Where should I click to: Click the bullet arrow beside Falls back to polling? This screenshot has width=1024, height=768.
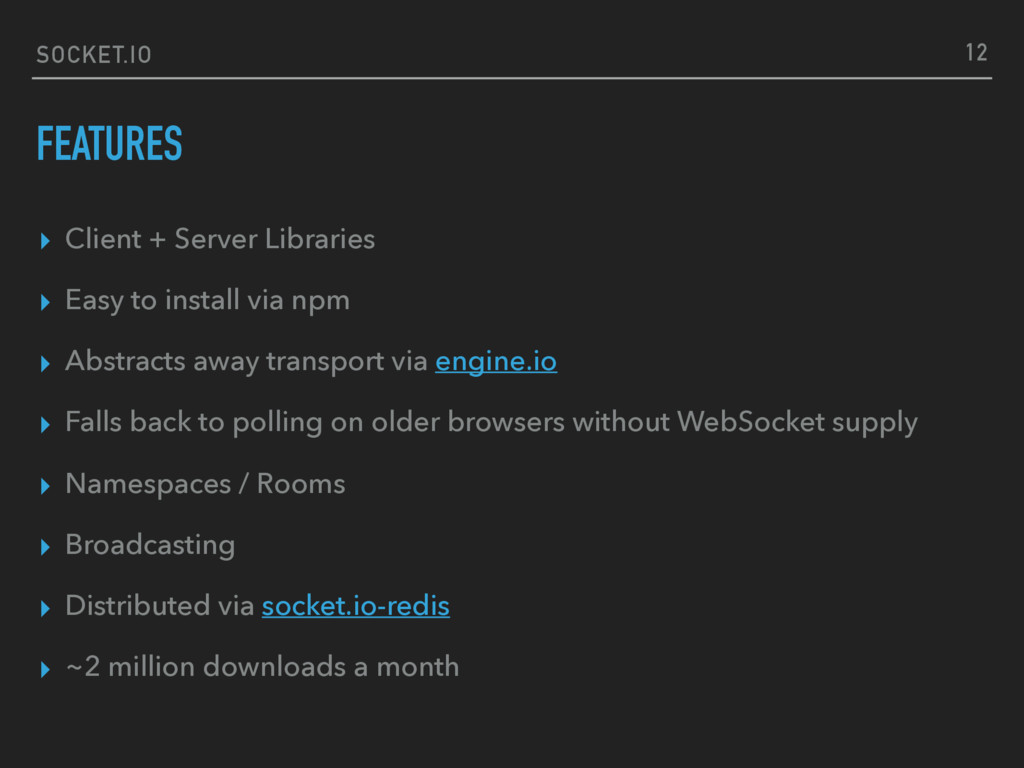[43, 424]
